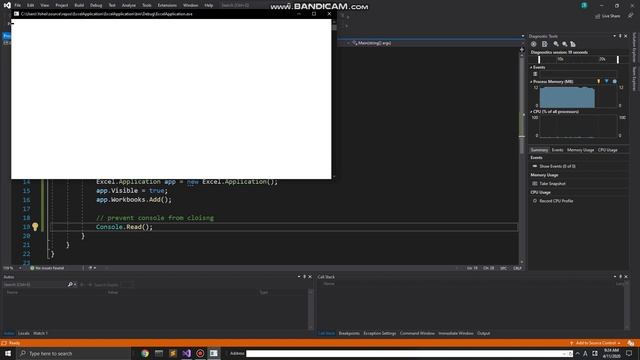Click the taskbar Address input field

click(408, 353)
